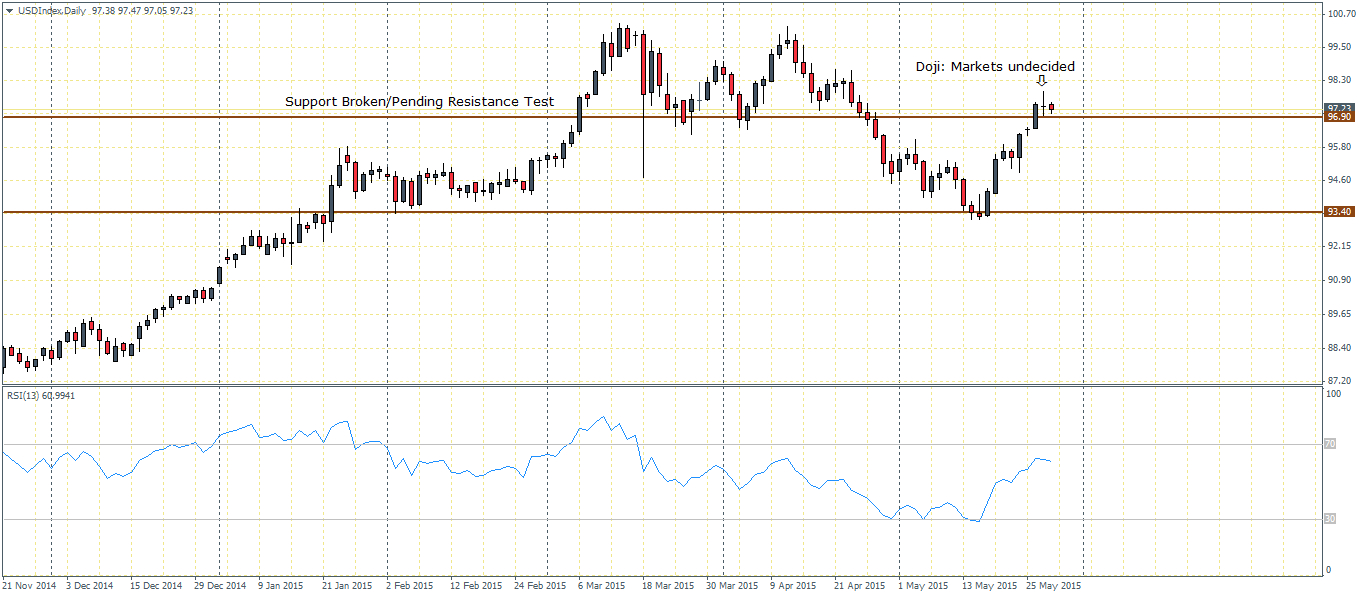Click the 24 Feb 2015 date label

541,585
